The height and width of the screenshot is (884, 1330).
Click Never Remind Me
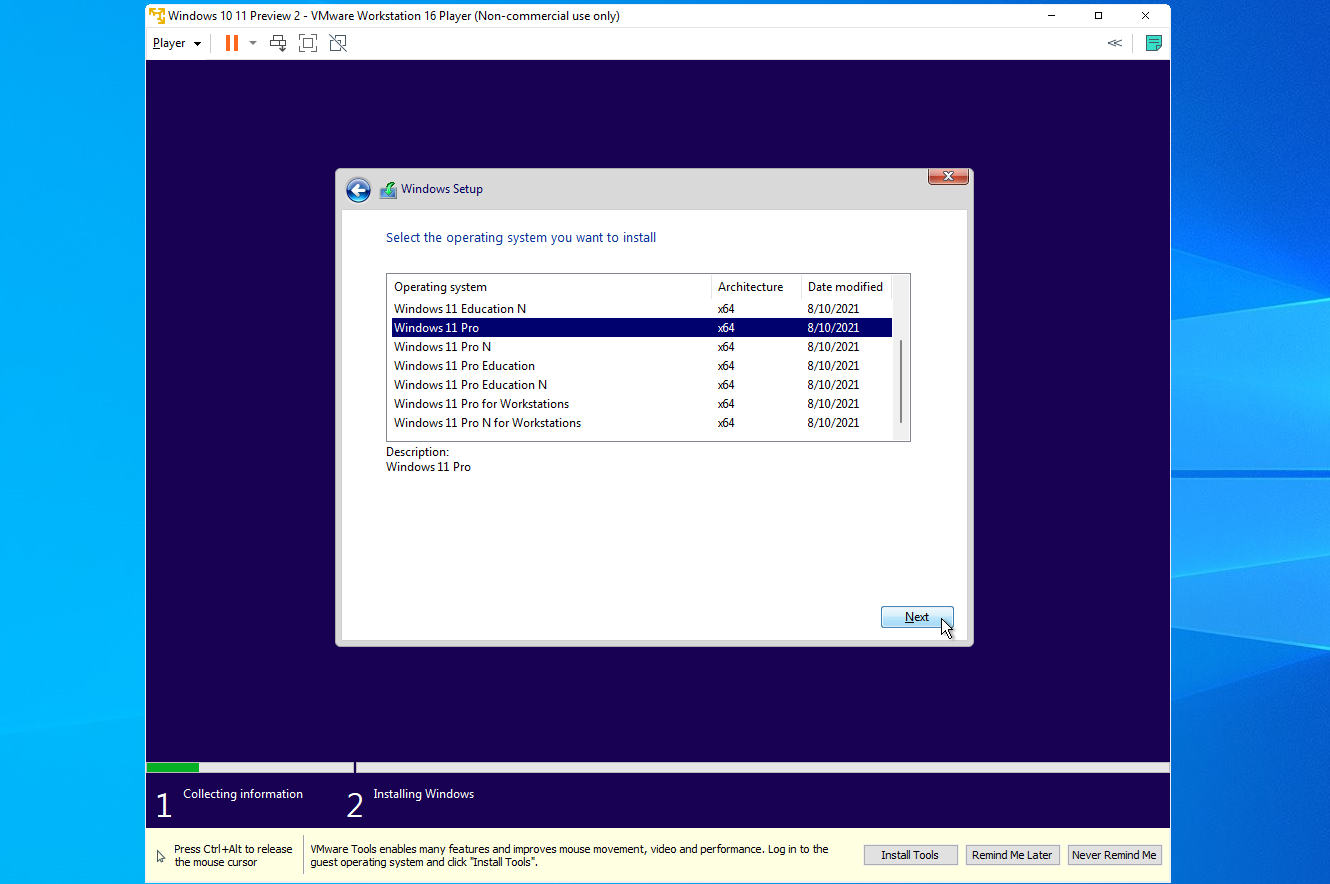(x=1114, y=855)
